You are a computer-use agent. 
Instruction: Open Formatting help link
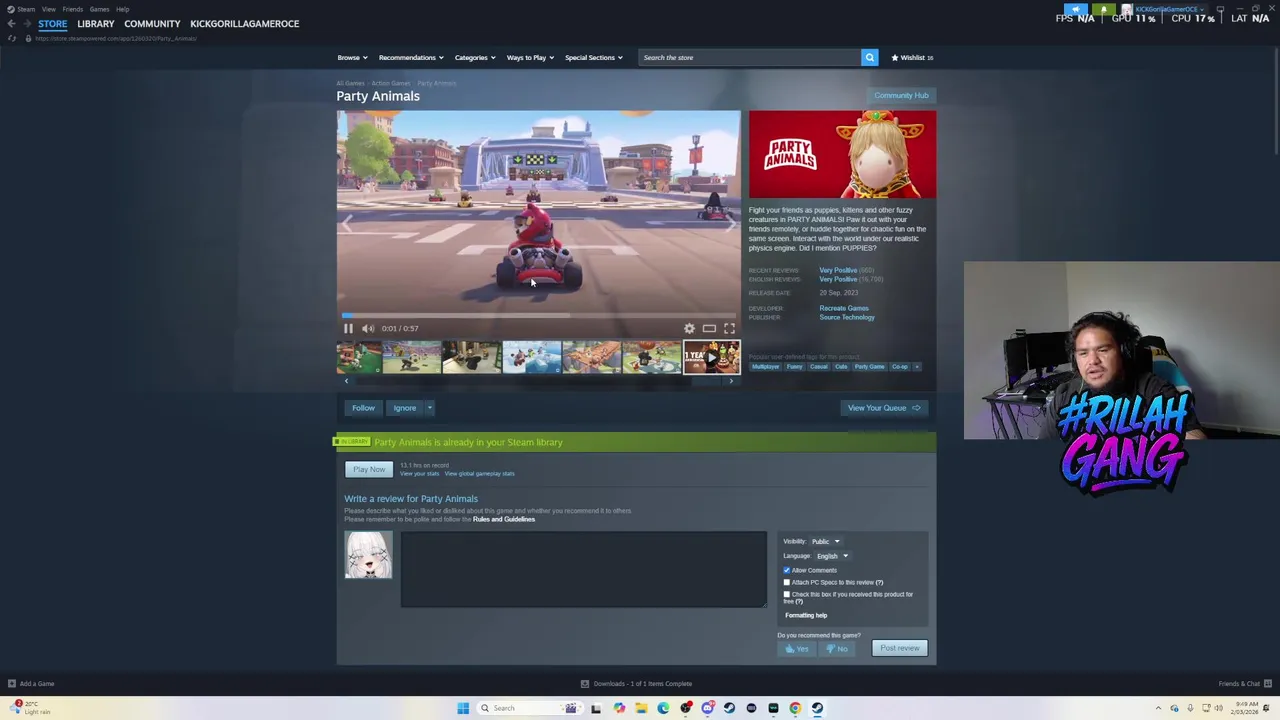[806, 616]
